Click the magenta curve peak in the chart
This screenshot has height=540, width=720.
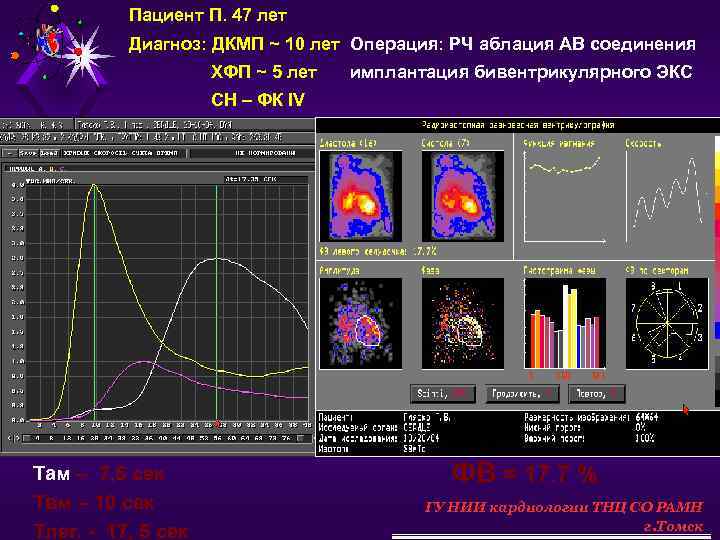click(x=143, y=362)
